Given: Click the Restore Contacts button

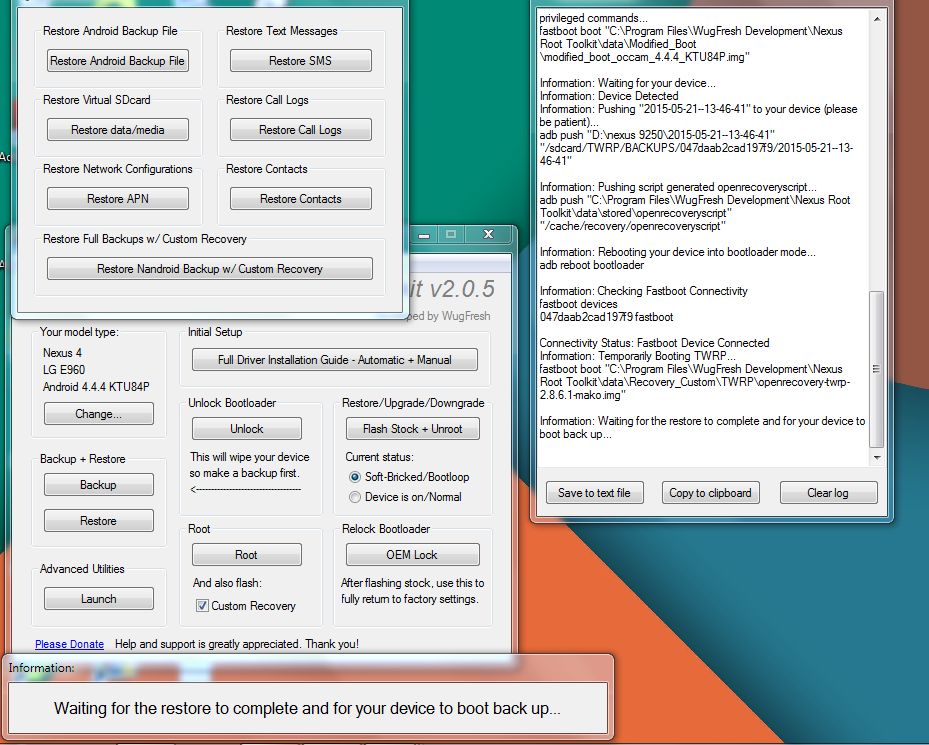Looking at the screenshot, I should pyautogui.click(x=300, y=199).
